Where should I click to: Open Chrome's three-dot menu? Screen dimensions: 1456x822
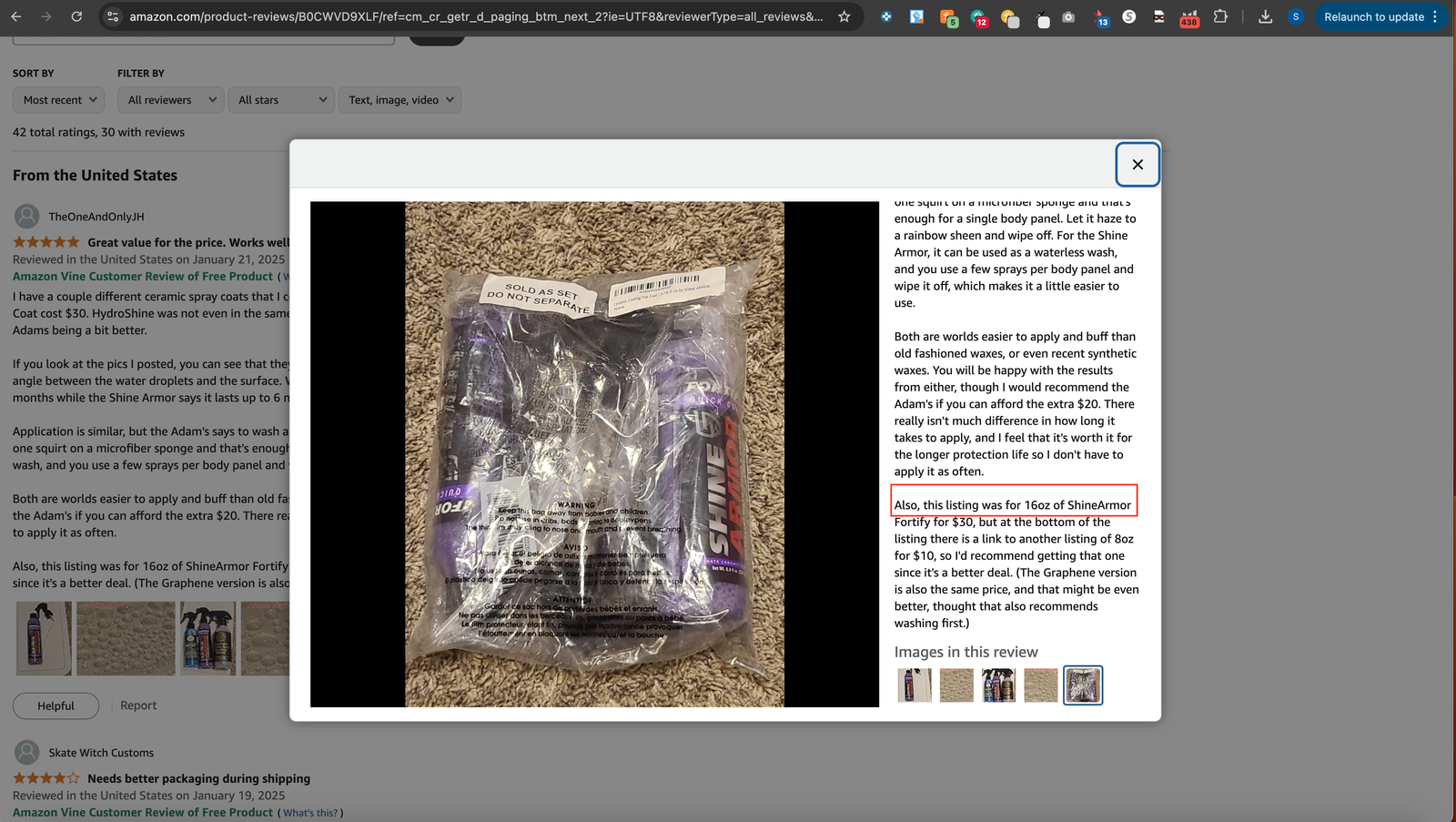pyautogui.click(x=1435, y=16)
